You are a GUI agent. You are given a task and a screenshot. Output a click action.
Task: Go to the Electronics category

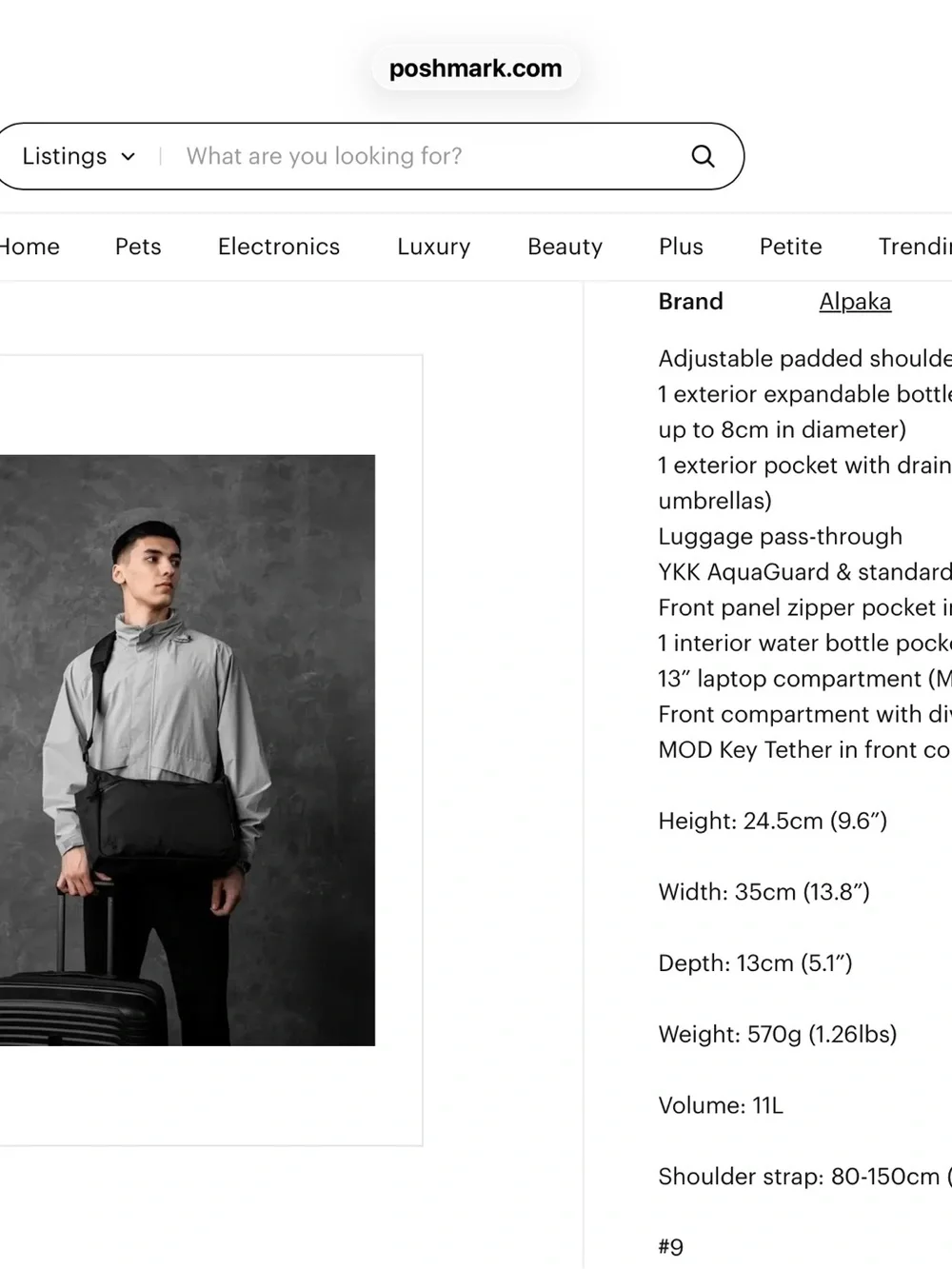(x=279, y=247)
